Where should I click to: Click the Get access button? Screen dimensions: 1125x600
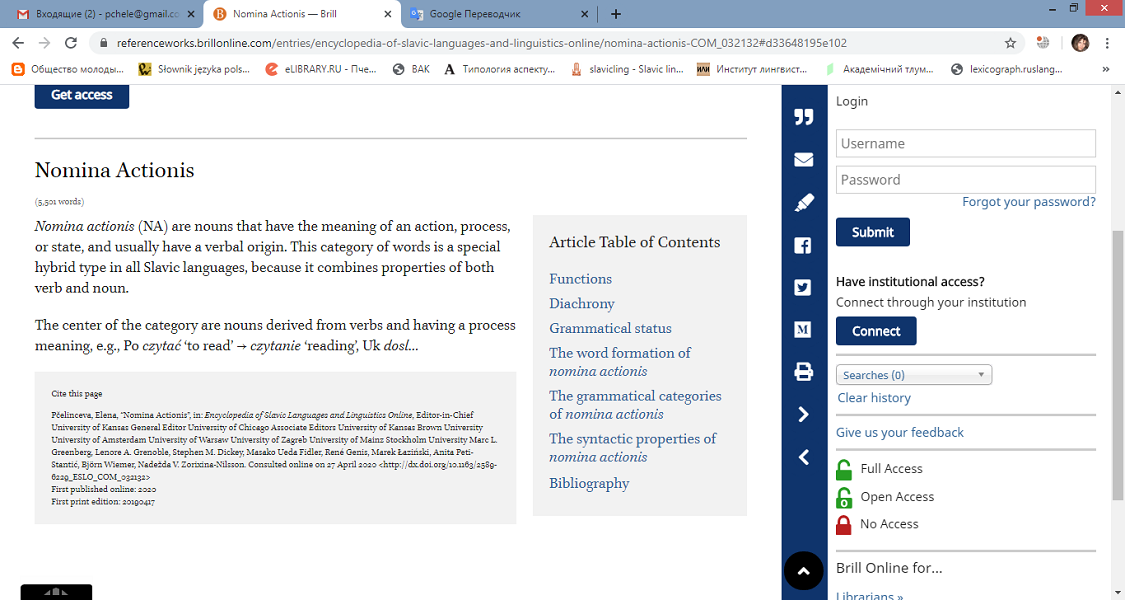[82, 95]
